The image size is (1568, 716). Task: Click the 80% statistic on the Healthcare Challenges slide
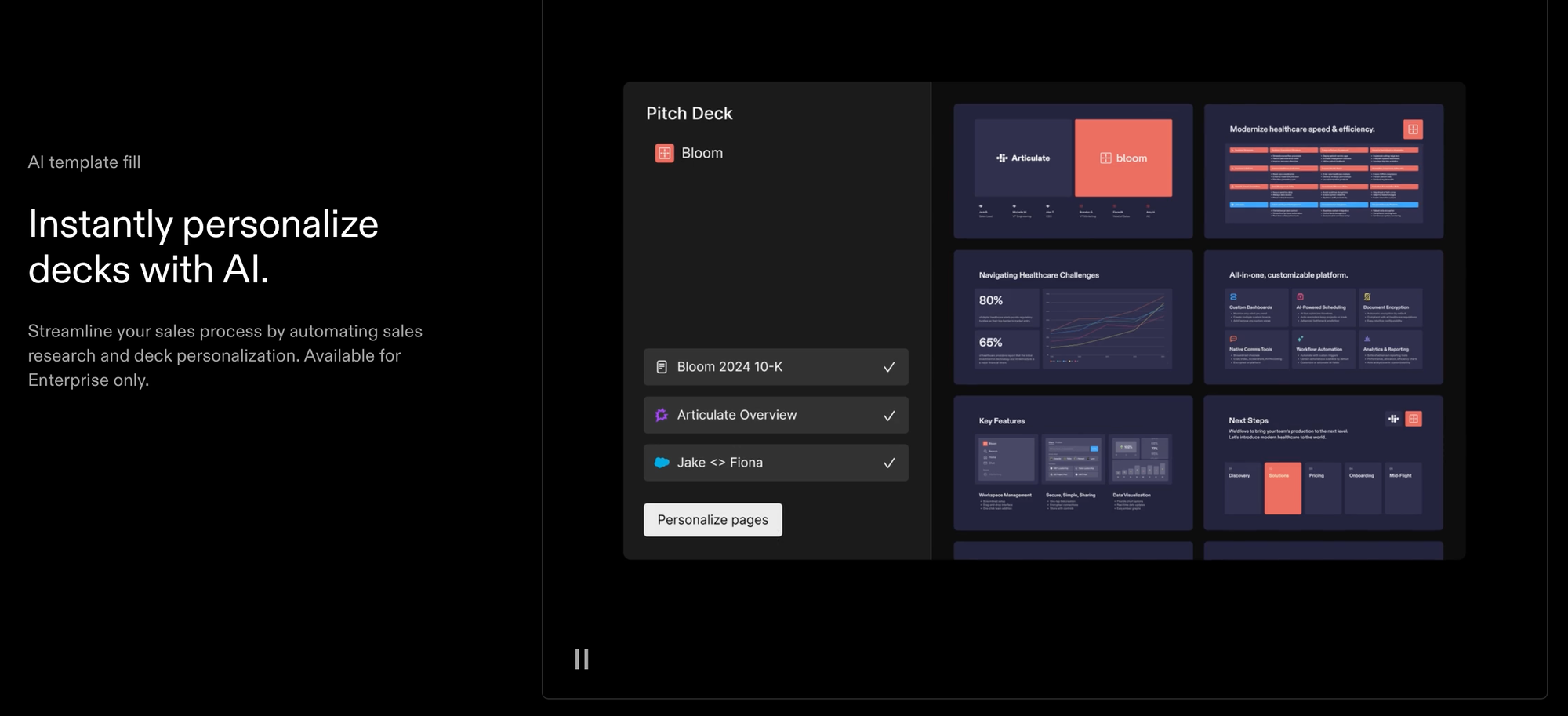[x=991, y=300]
